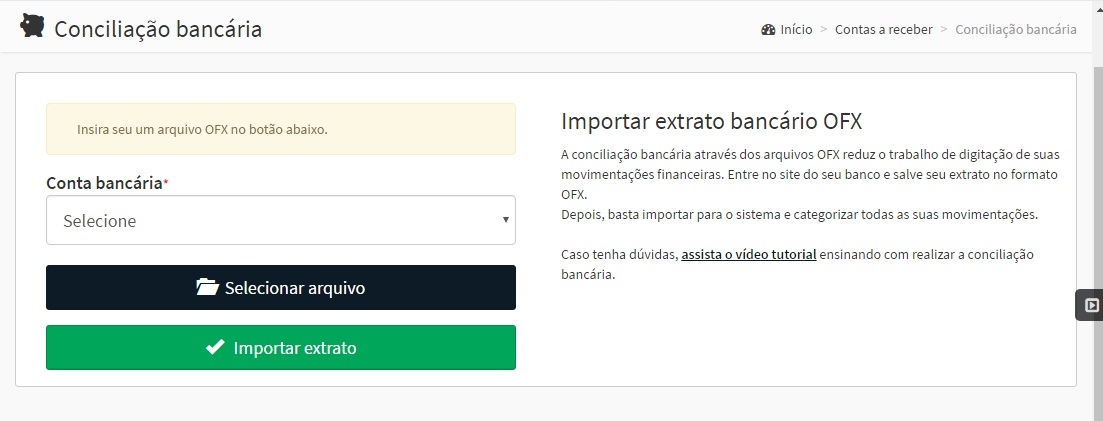Open Contas a receber breadcrumb
Viewport: 1103px width, 421px height.
(x=884, y=30)
